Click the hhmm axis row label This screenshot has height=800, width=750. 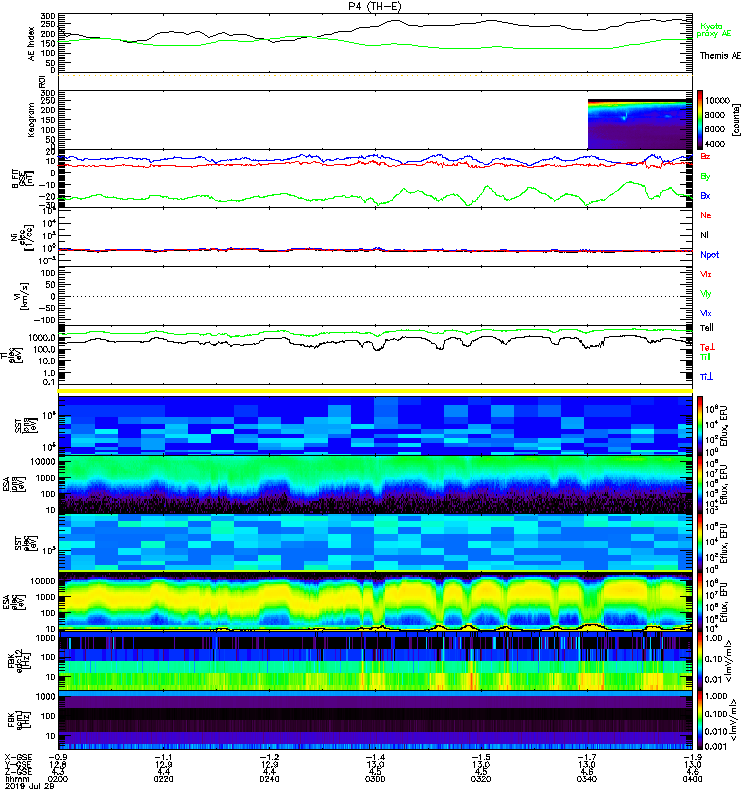17,779
